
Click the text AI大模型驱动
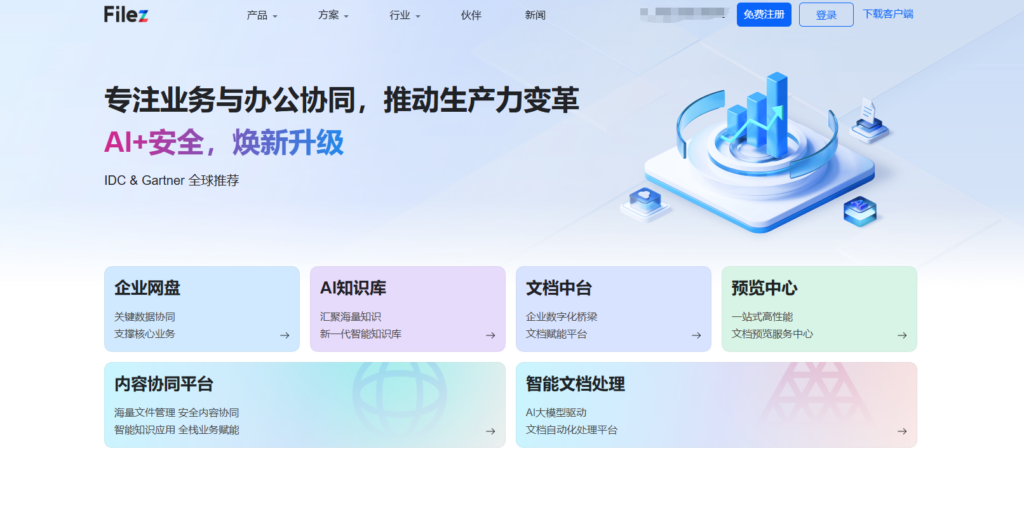(x=556, y=413)
